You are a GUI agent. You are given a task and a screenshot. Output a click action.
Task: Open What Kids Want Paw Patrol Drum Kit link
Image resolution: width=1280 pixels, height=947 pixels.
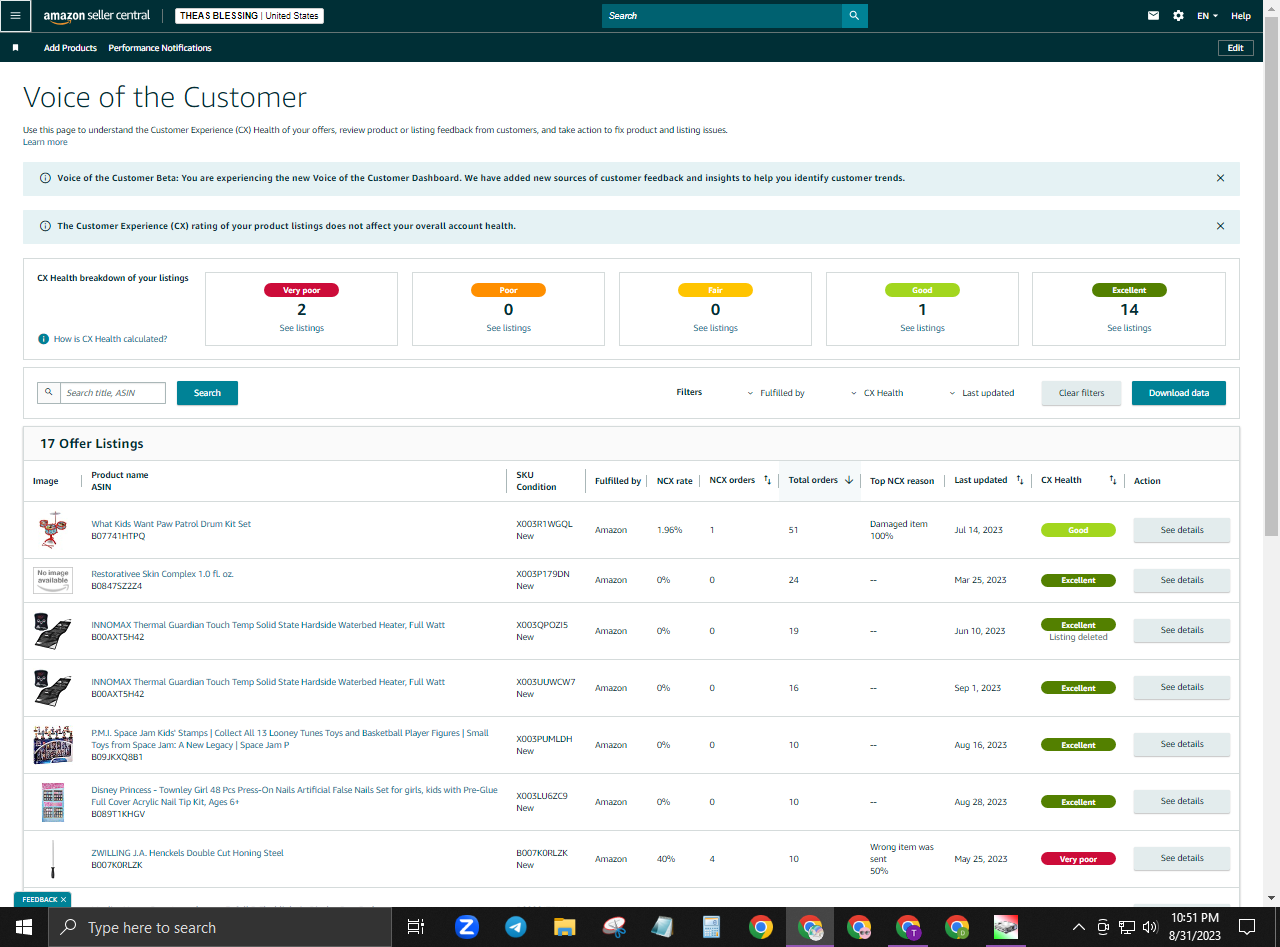click(171, 524)
